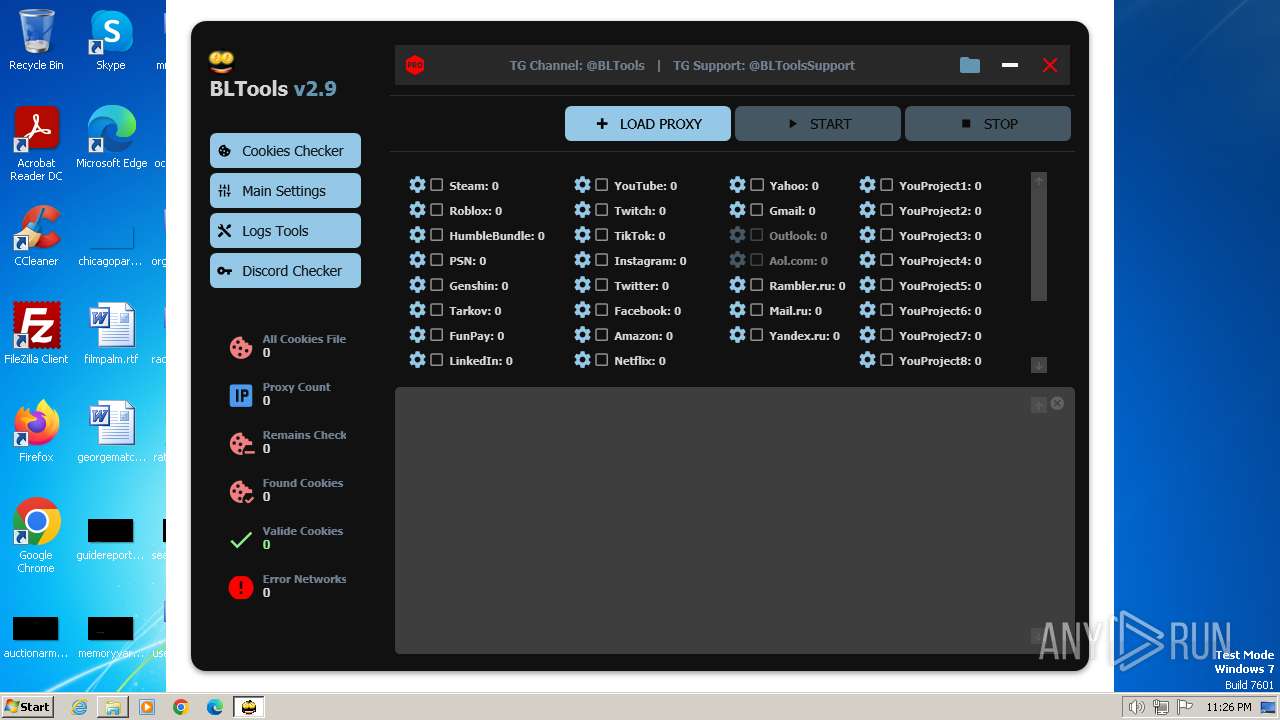The image size is (1280, 720).
Task: Close the BLTools window
Action: coord(1050,65)
